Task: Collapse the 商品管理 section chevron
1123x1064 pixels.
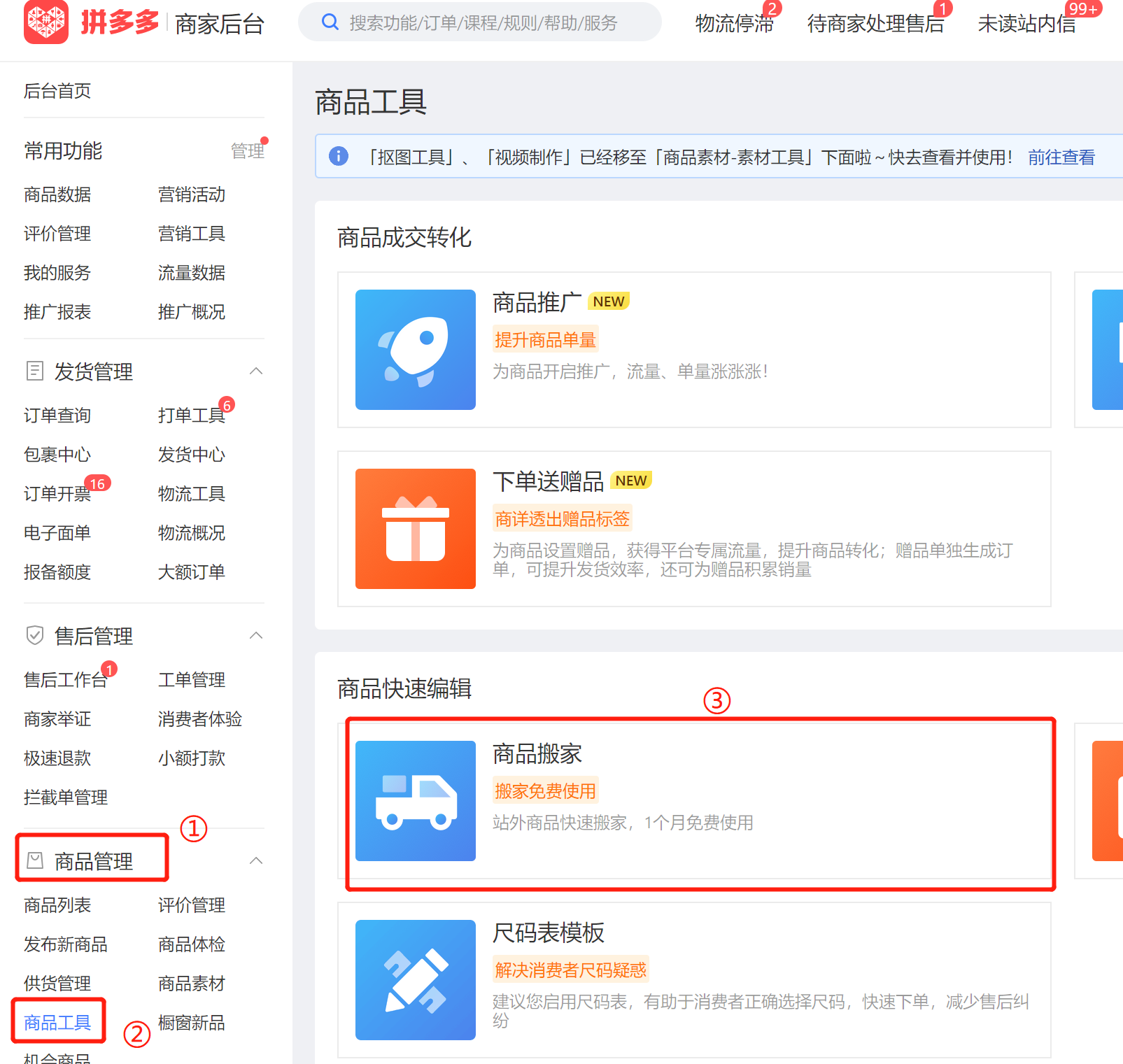Action: pos(256,860)
